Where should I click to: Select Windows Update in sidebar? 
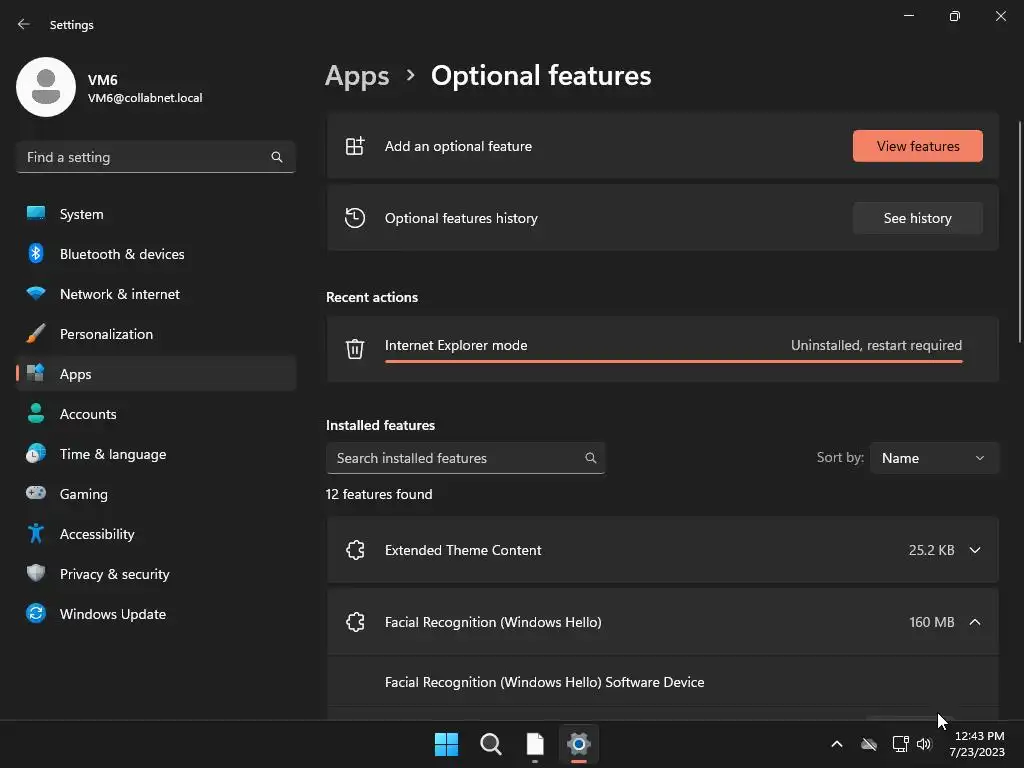[x=112, y=614]
